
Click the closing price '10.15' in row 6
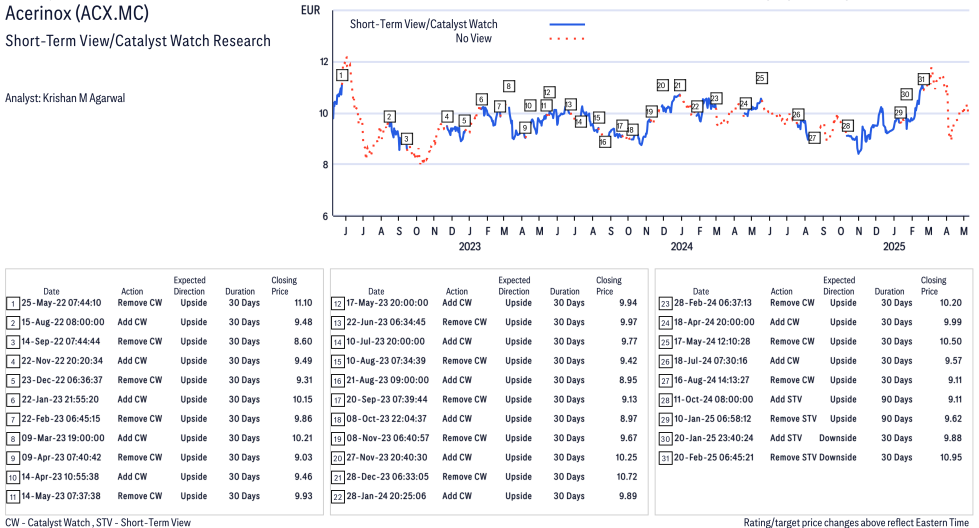(302, 399)
